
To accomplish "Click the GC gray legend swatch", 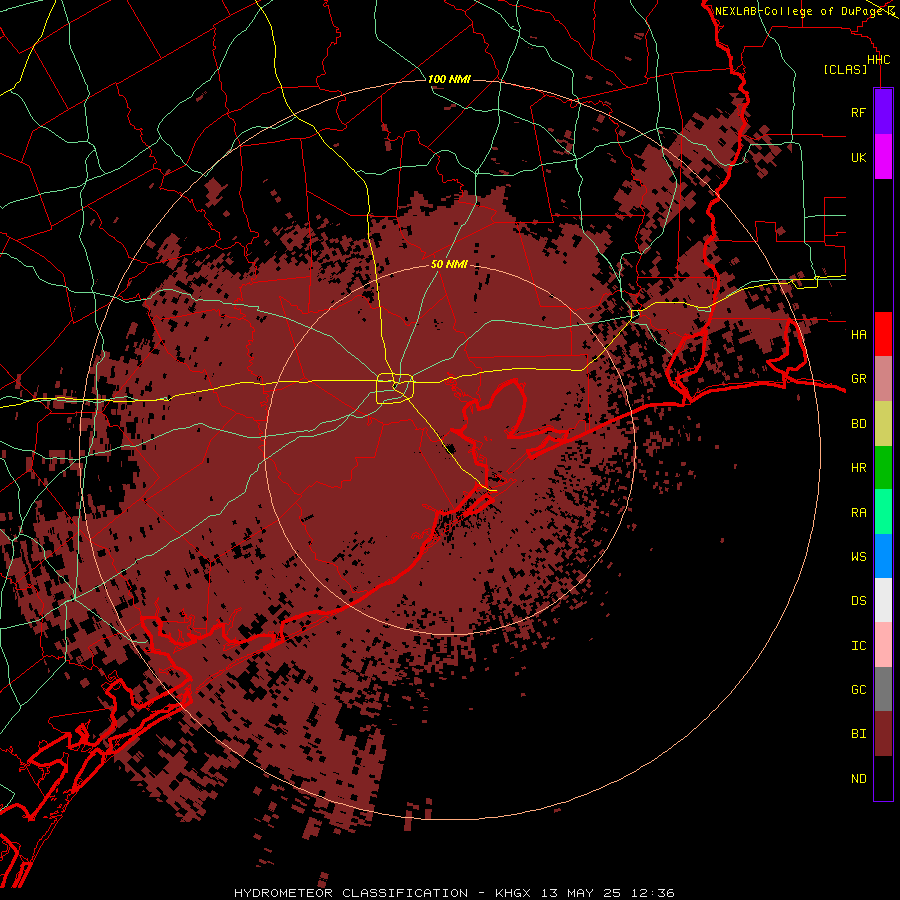I will (883, 689).
